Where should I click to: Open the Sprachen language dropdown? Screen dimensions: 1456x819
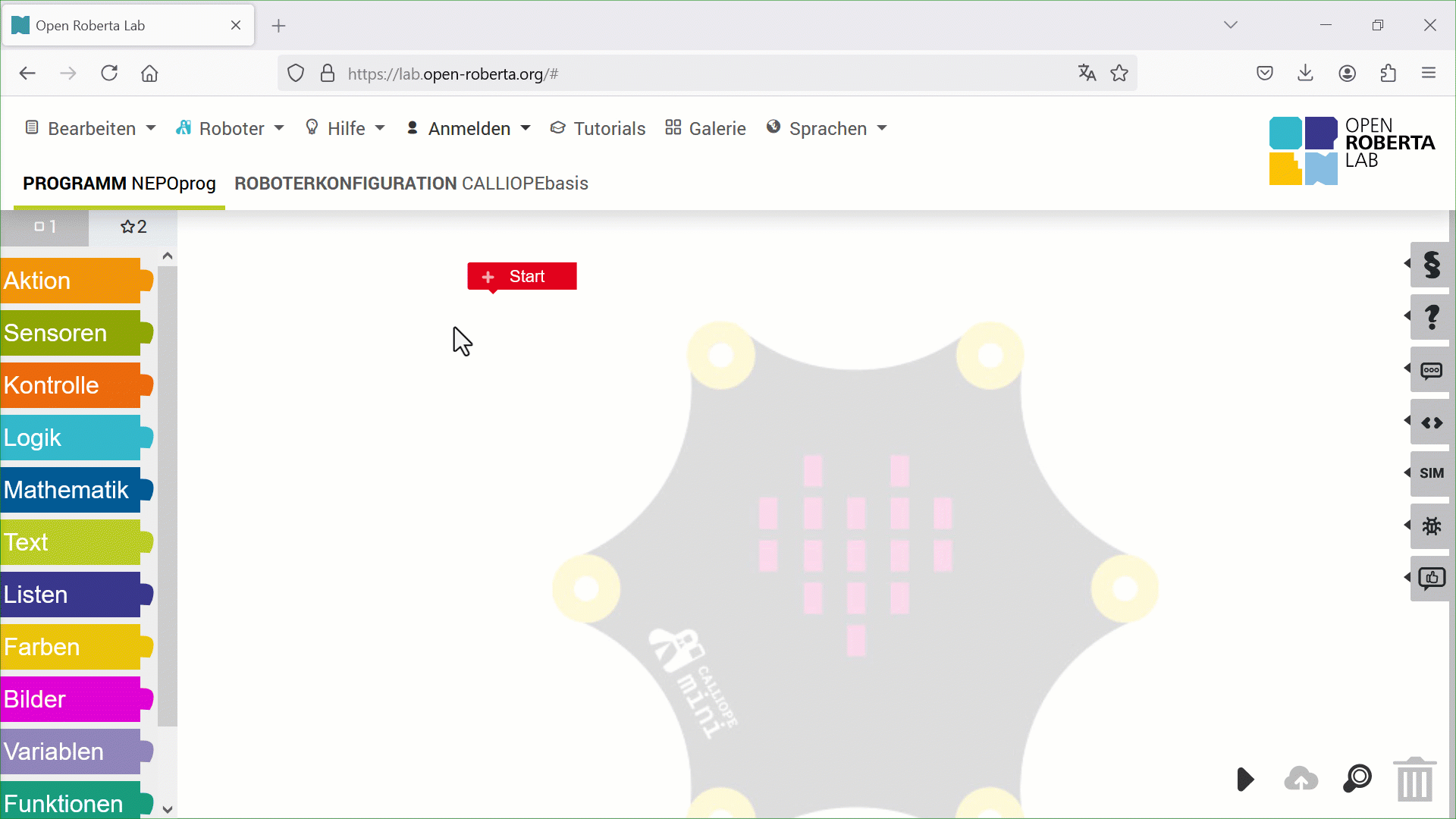[x=827, y=128]
